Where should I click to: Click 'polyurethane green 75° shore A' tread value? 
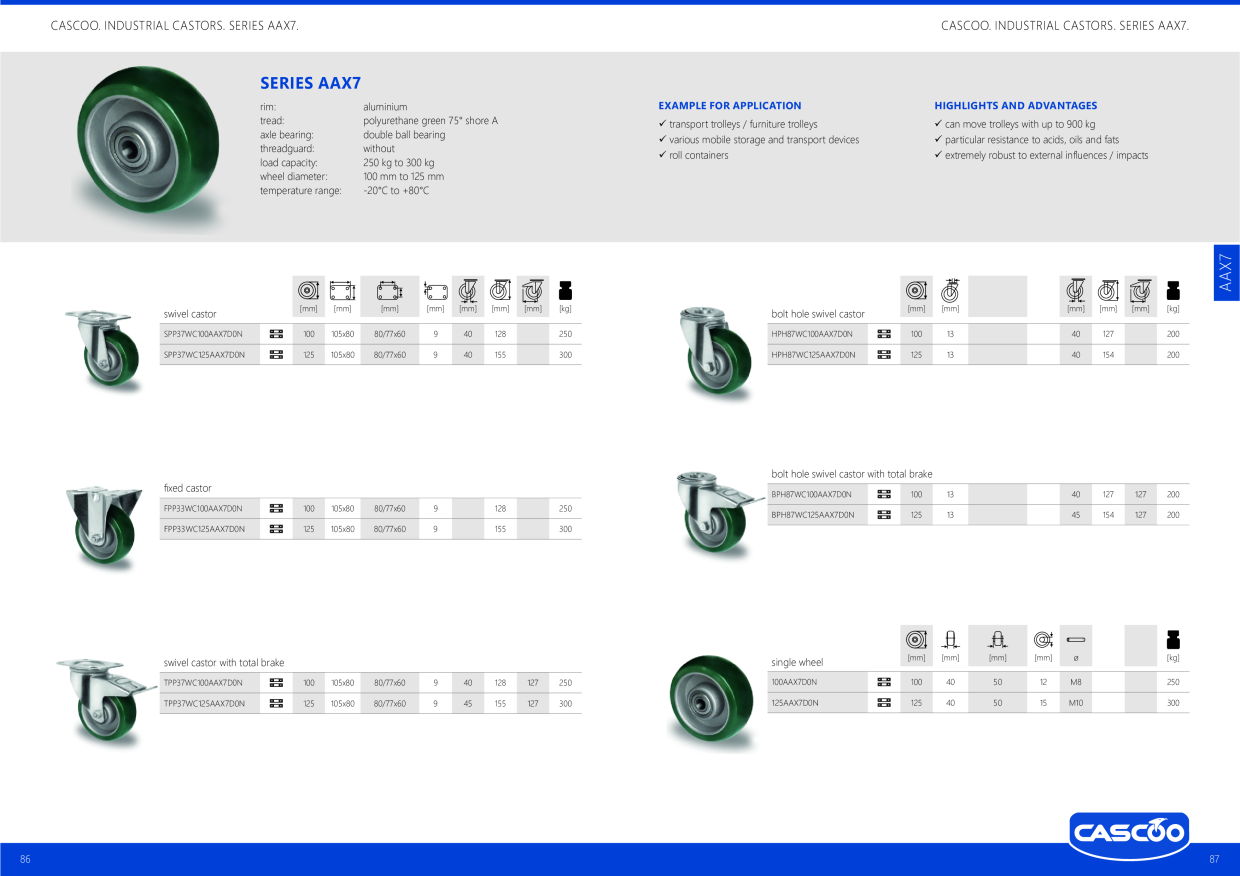[x=430, y=121]
